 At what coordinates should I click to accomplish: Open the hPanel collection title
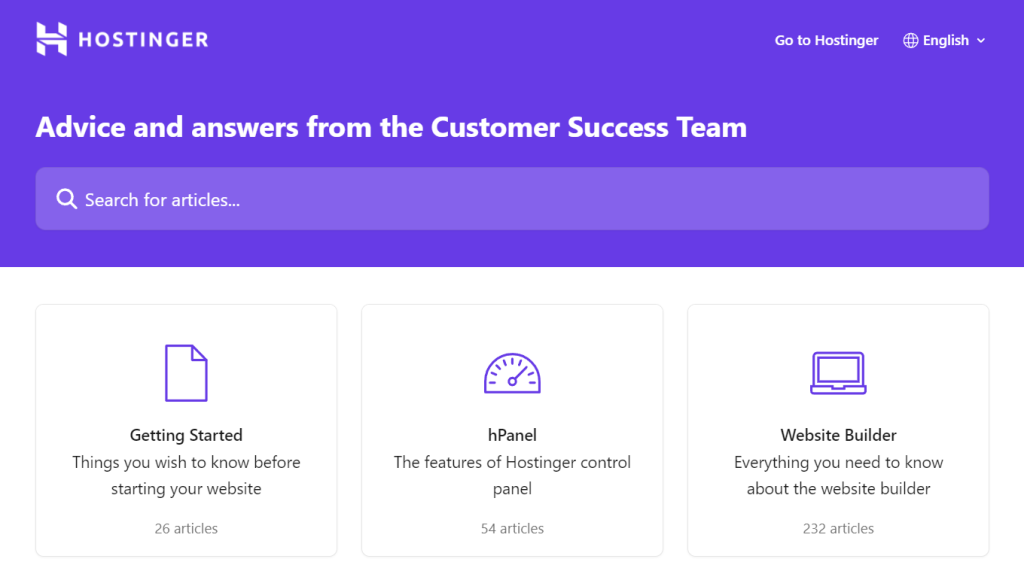tap(512, 435)
